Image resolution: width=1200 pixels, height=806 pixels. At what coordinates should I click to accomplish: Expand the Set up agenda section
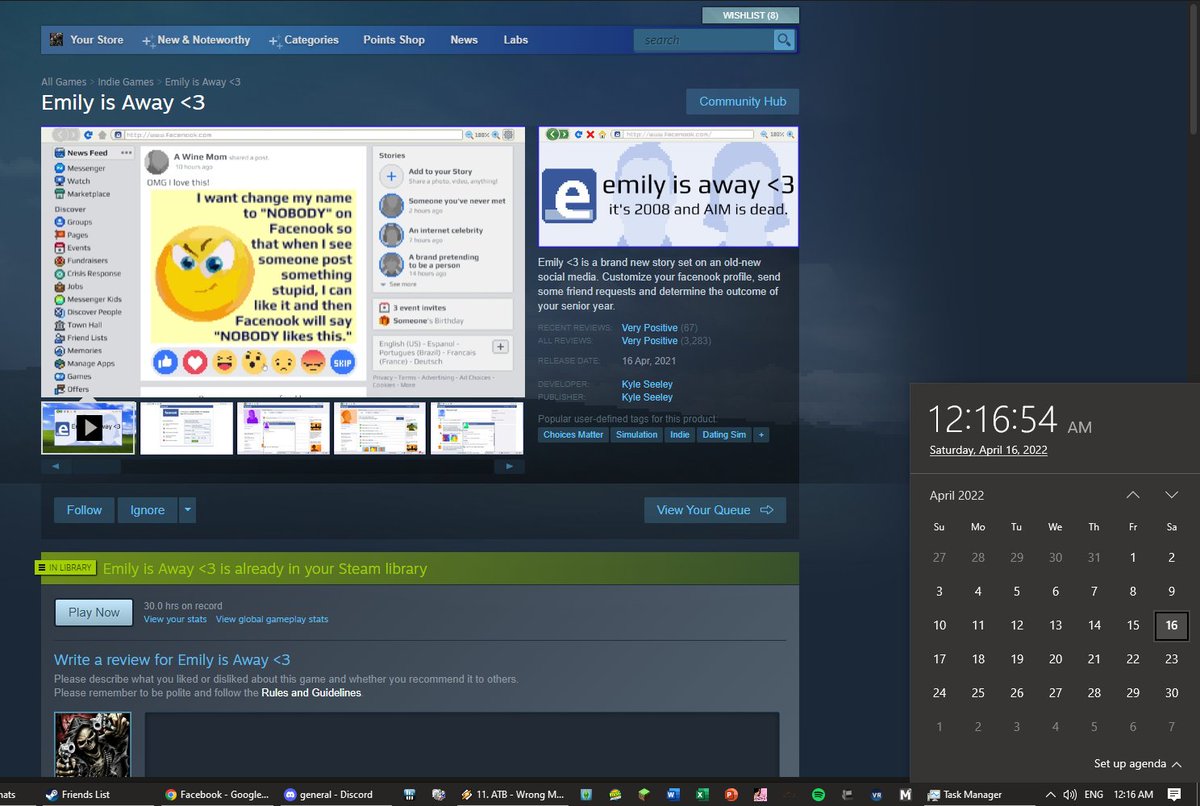click(1138, 764)
